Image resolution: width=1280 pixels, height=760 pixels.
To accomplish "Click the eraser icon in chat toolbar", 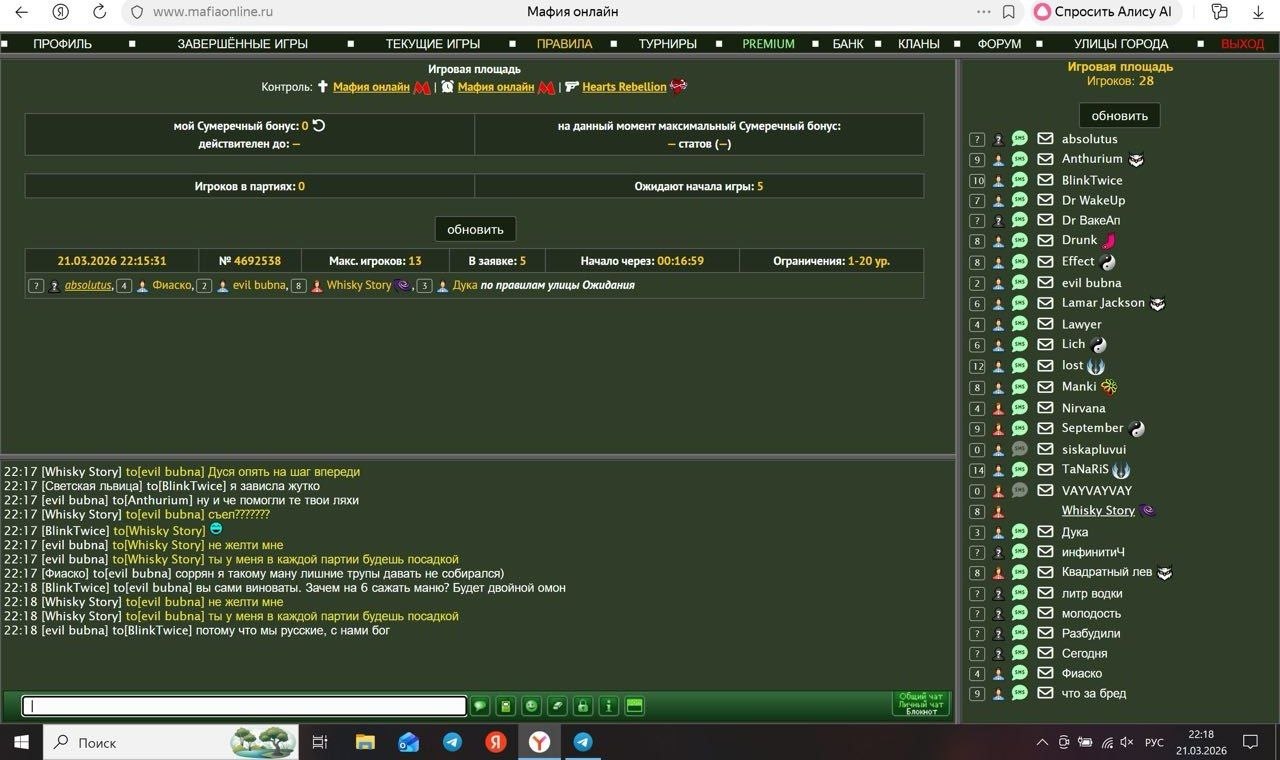I will pyautogui.click(x=557, y=706).
